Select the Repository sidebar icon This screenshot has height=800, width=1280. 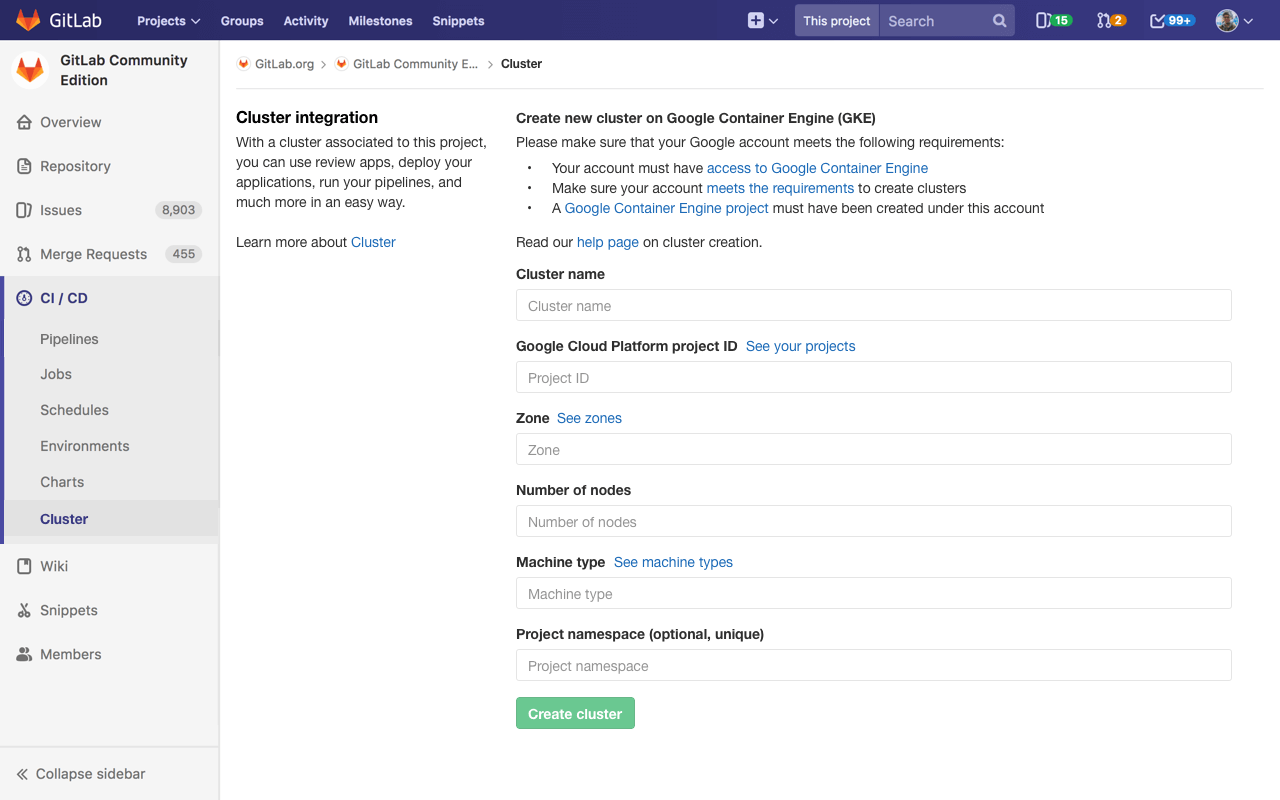[x=22, y=166]
